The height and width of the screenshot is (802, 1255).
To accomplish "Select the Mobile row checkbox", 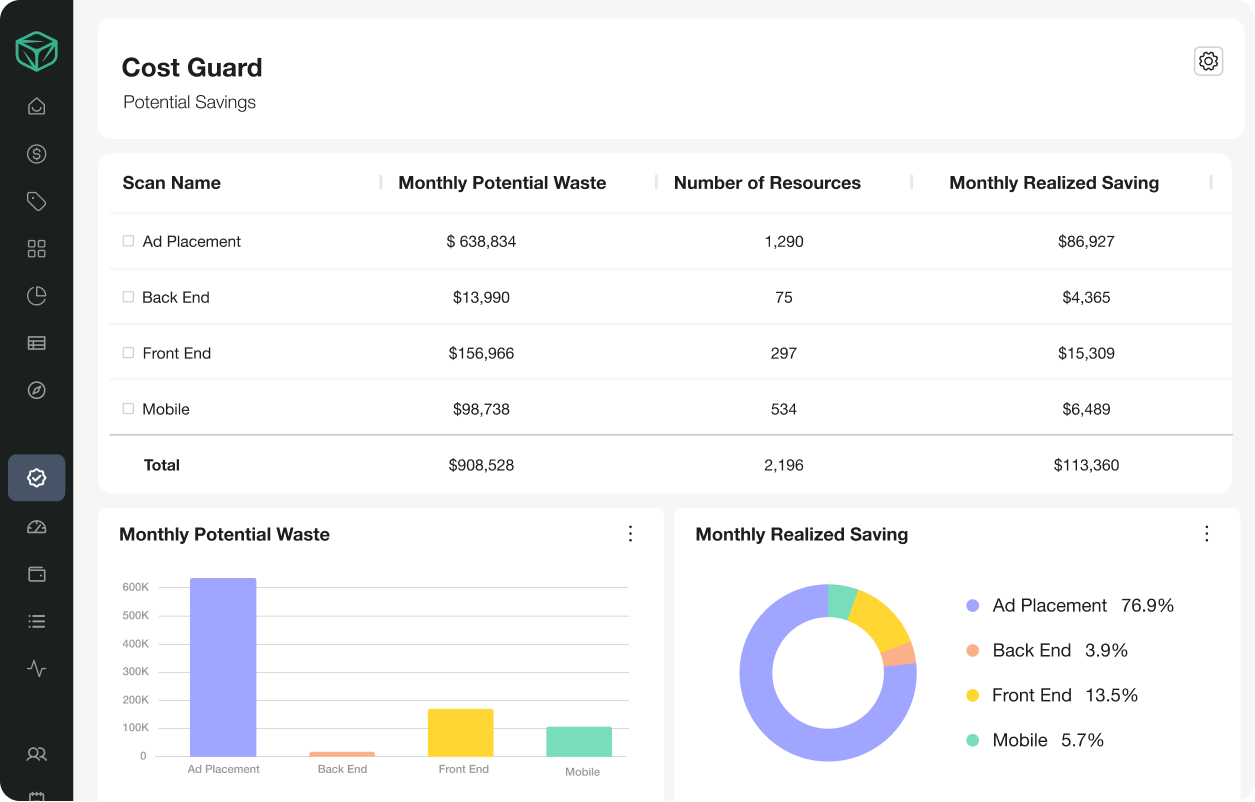I will coord(128,409).
